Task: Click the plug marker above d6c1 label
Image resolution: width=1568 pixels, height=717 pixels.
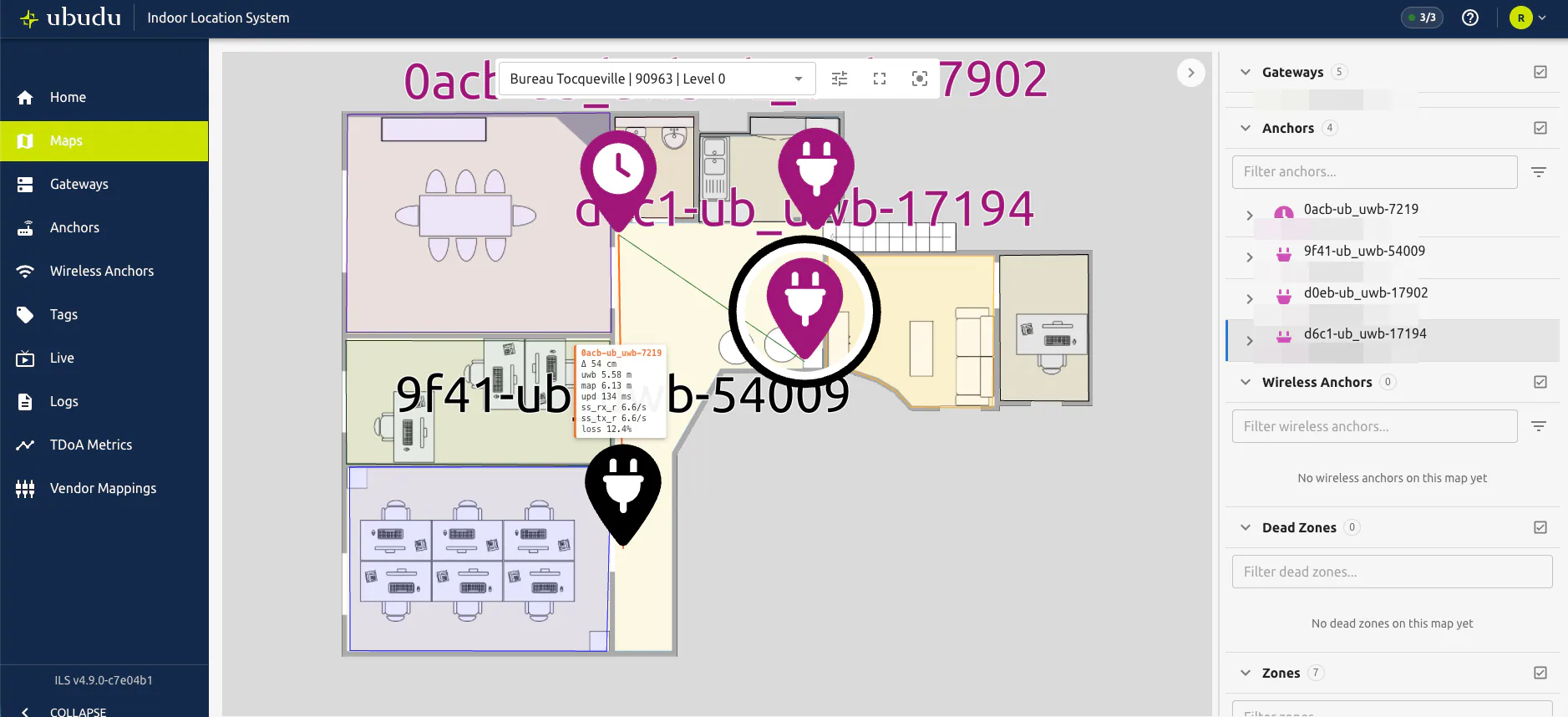Action: 816,177
